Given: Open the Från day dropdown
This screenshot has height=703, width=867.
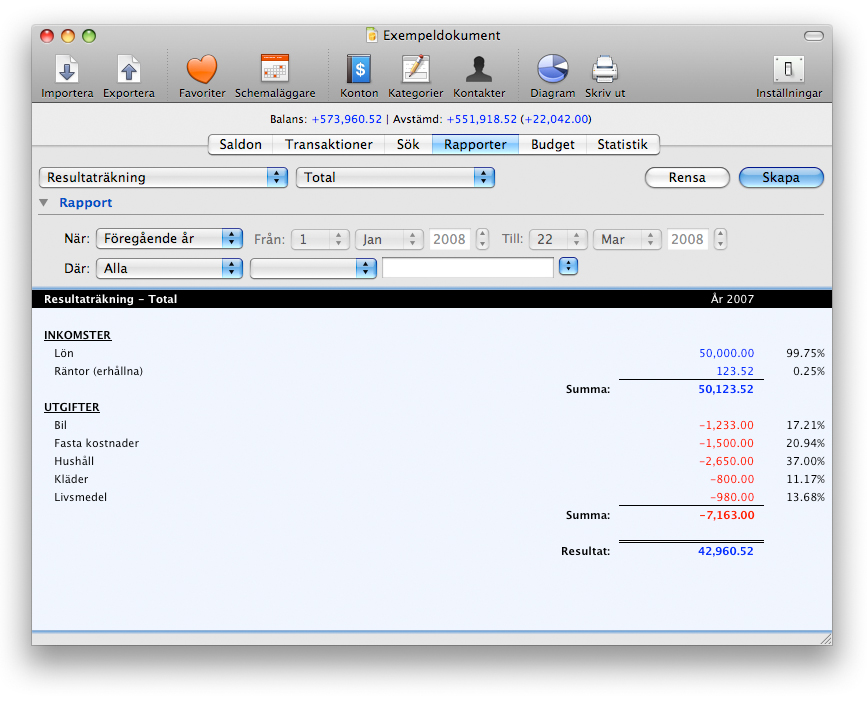Looking at the screenshot, I should tap(320, 239).
